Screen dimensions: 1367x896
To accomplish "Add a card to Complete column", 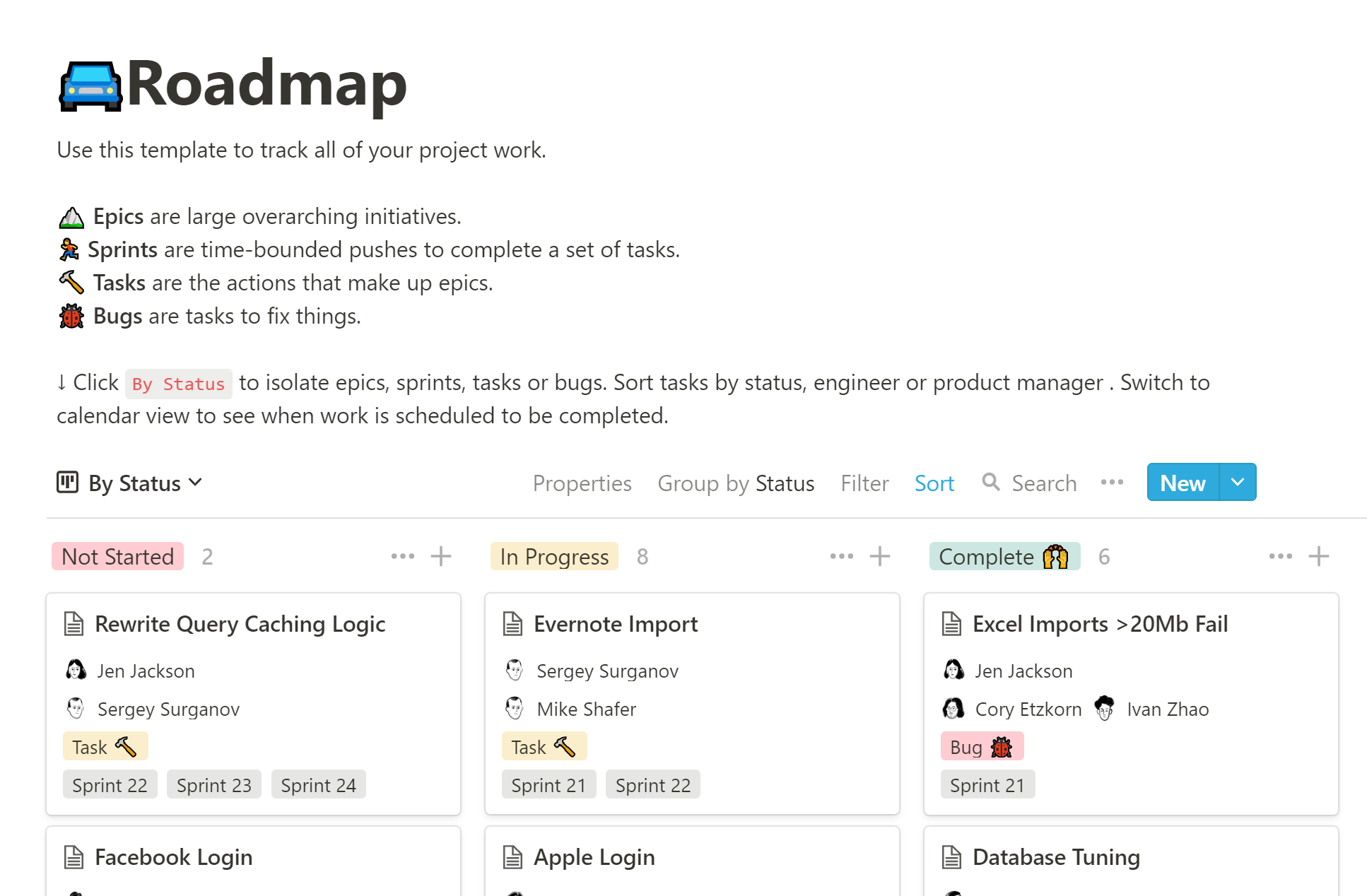I will 1318,557.
